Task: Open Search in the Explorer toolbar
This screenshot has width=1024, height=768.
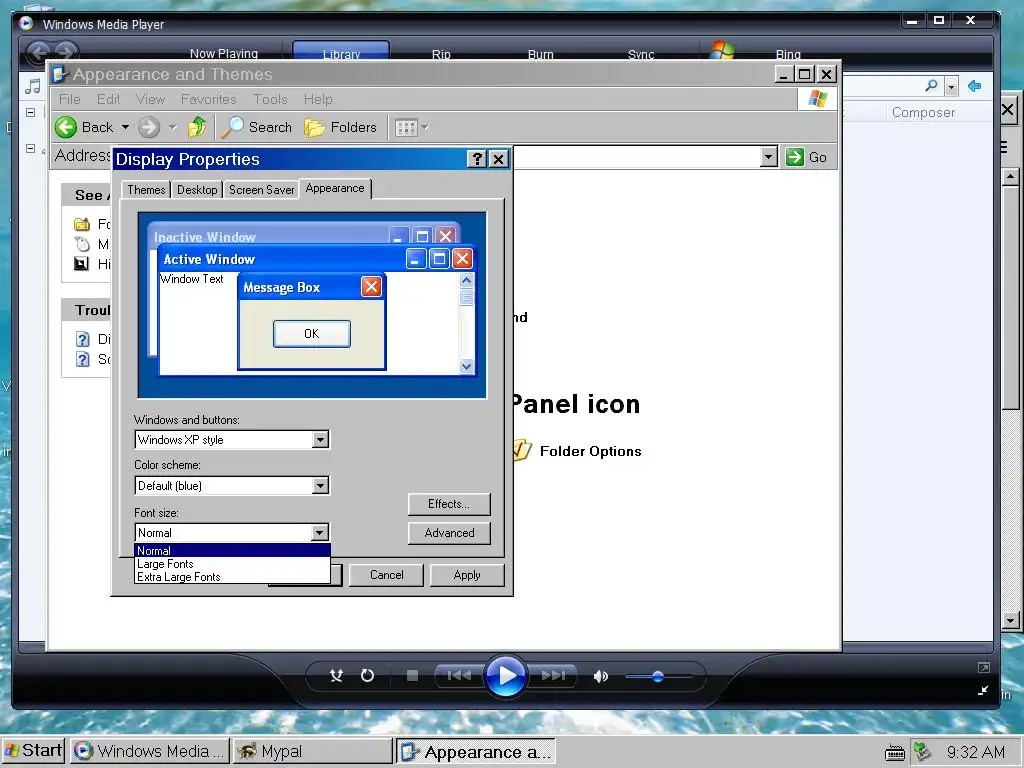Action: [256, 127]
